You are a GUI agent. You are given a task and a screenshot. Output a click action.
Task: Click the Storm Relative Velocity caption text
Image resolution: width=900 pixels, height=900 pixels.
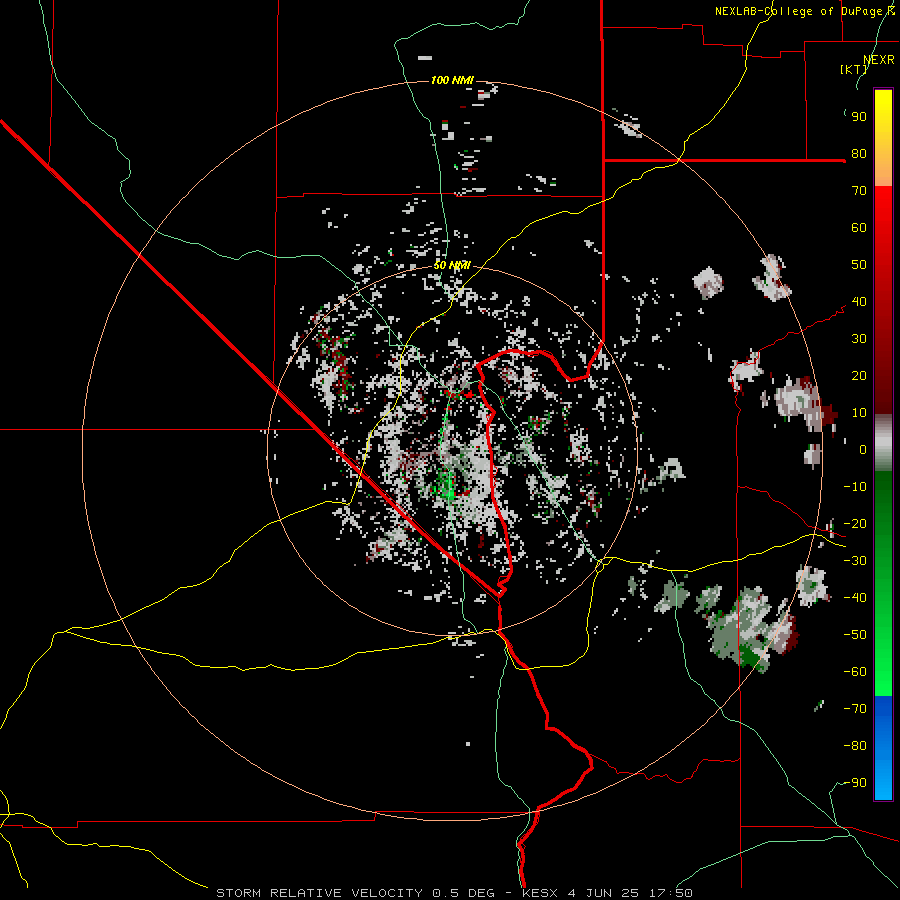click(x=454, y=893)
